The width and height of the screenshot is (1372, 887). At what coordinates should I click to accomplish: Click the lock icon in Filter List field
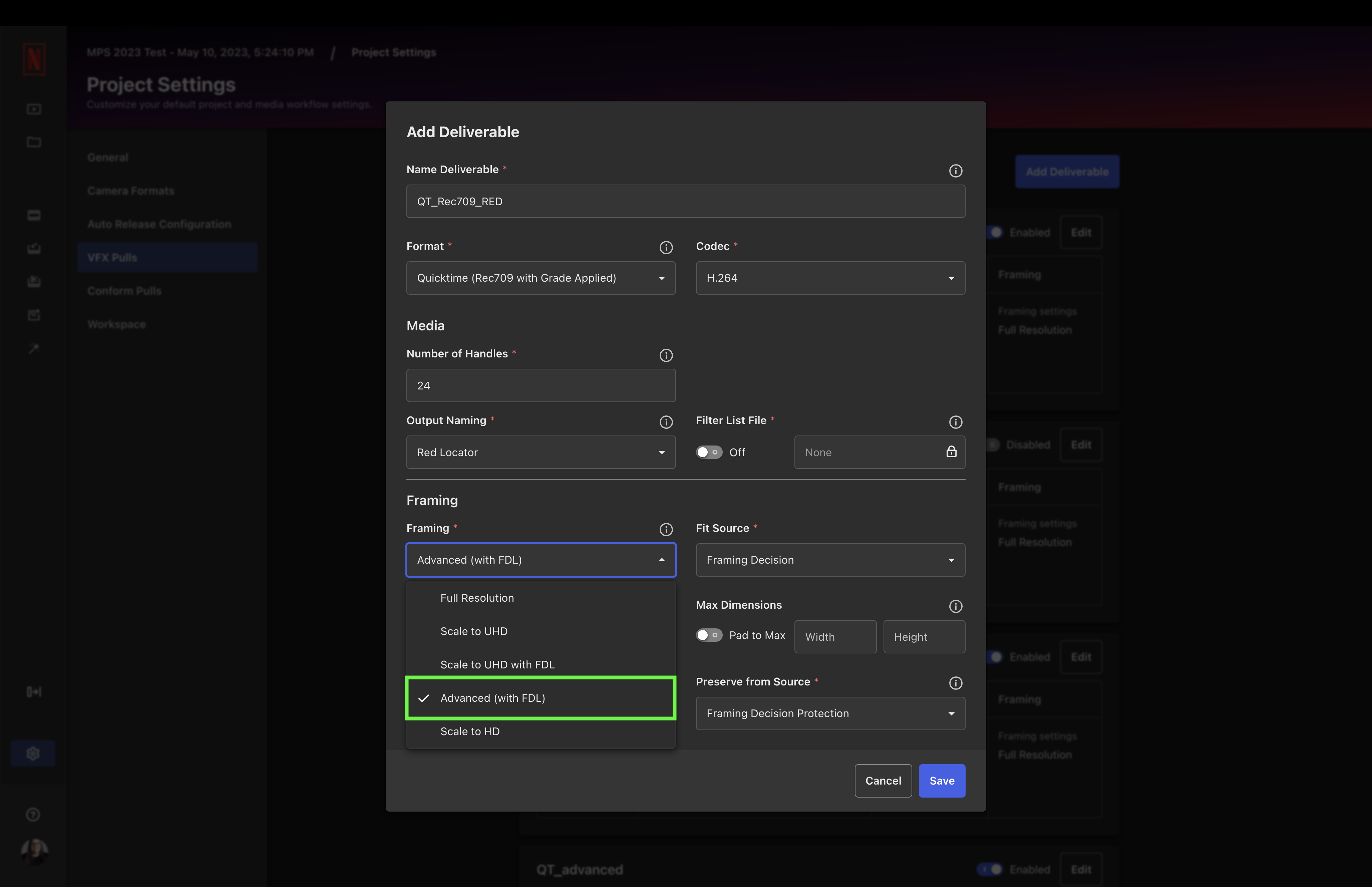point(951,452)
